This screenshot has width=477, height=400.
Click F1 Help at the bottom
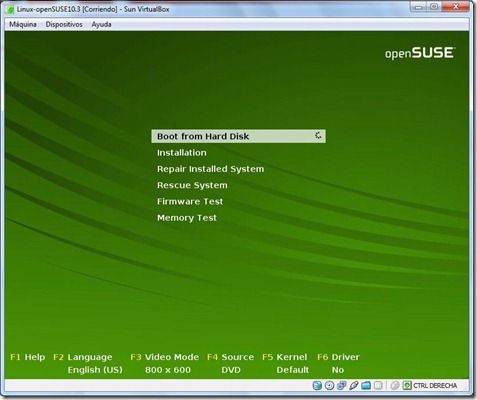tap(28, 357)
